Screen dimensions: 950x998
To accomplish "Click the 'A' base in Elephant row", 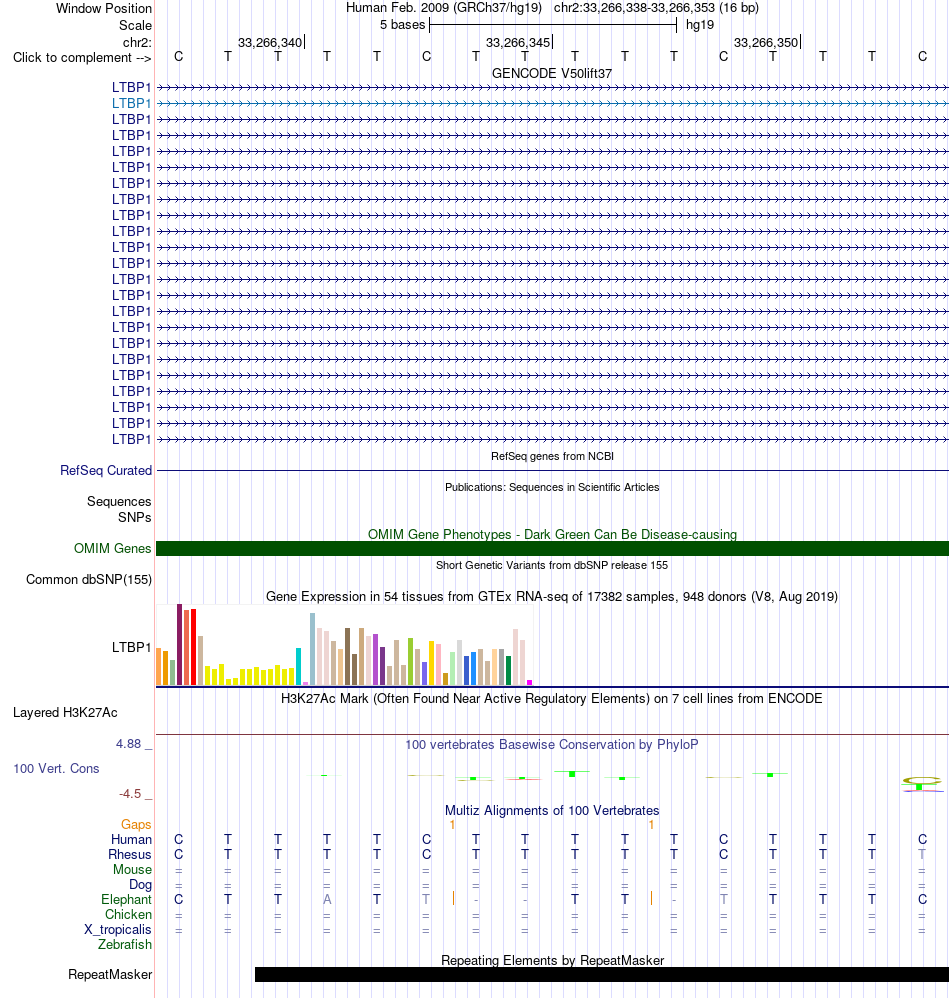I will (x=327, y=899).
